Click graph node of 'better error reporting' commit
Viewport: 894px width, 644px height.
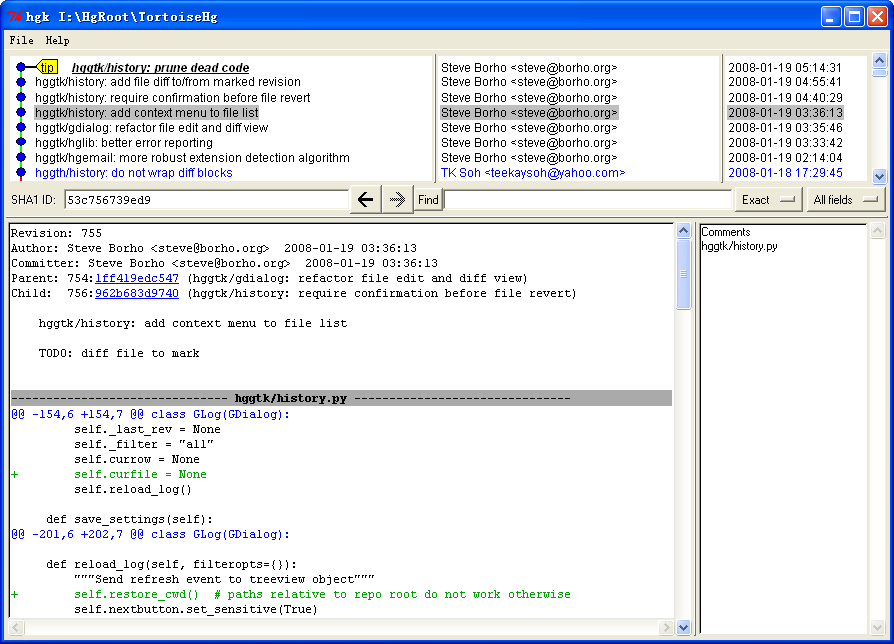tap(21, 142)
